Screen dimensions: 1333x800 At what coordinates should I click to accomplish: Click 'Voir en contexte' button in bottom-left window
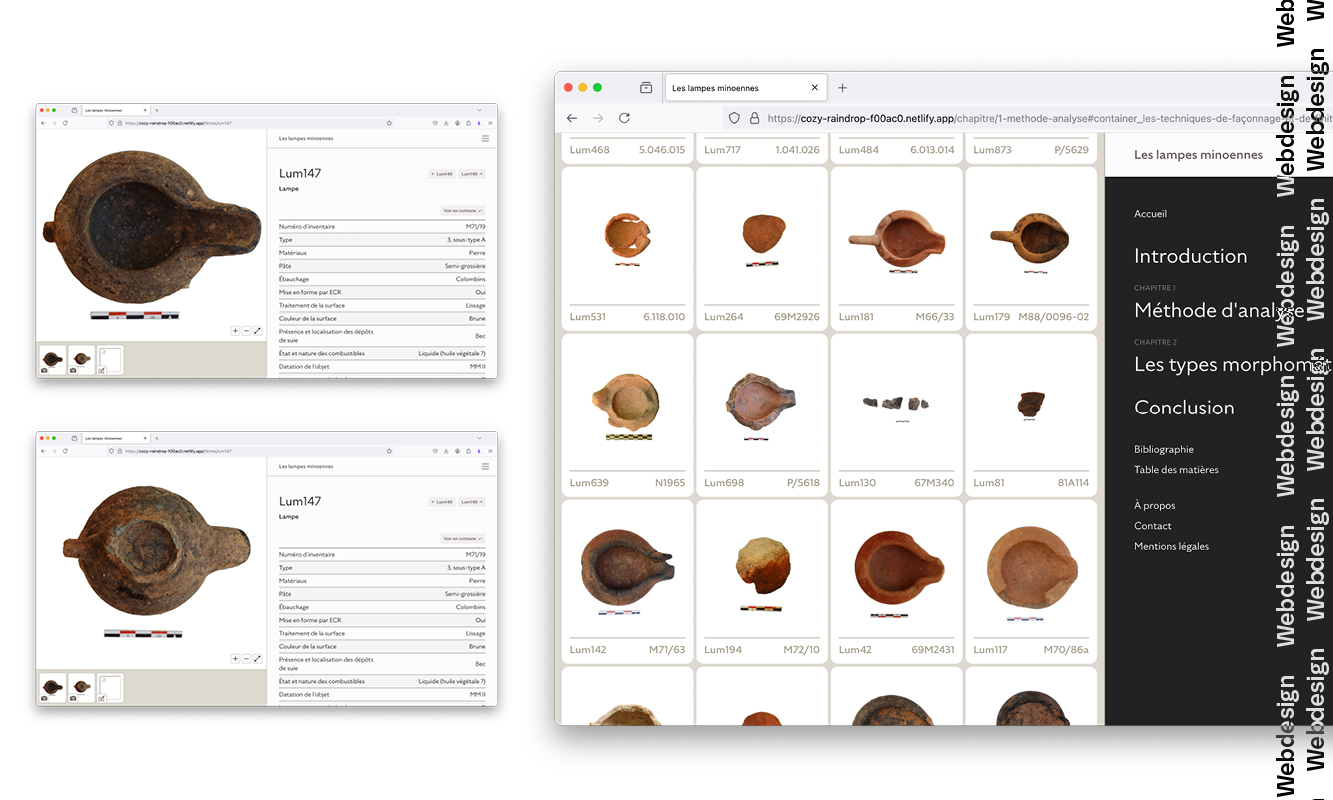(x=463, y=539)
